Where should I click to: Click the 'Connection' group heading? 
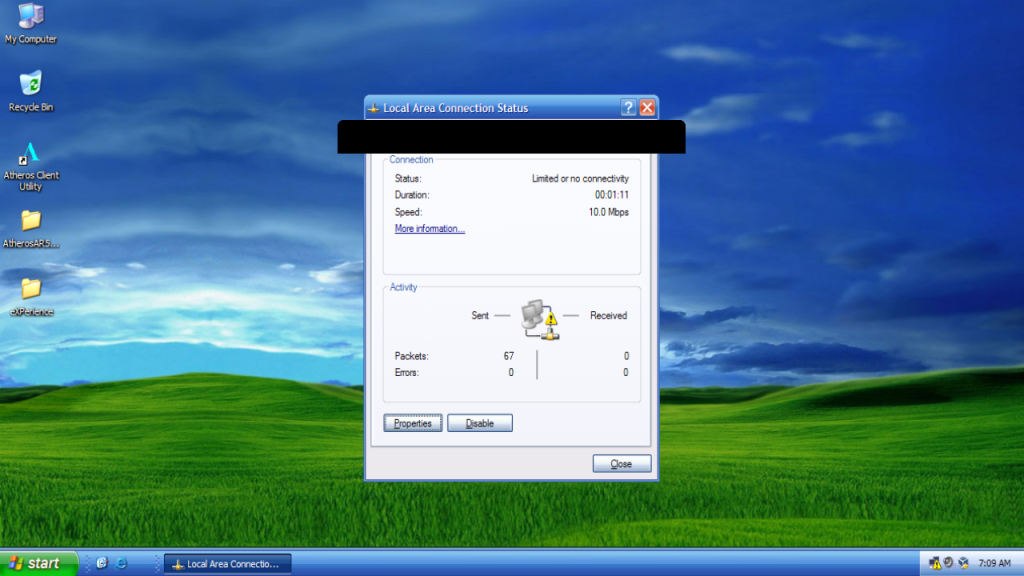point(411,159)
